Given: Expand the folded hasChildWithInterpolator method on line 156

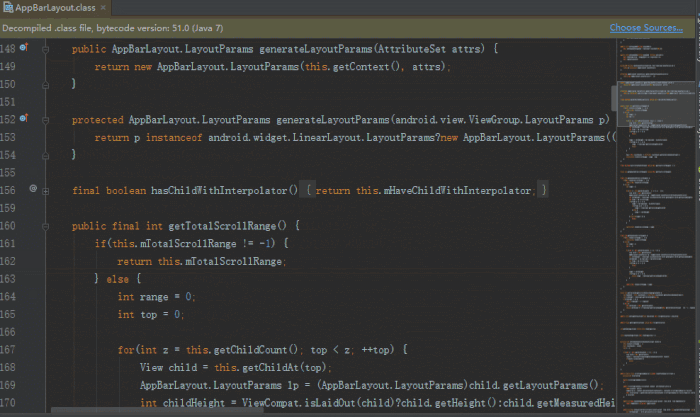Looking at the screenshot, I should point(46,191).
